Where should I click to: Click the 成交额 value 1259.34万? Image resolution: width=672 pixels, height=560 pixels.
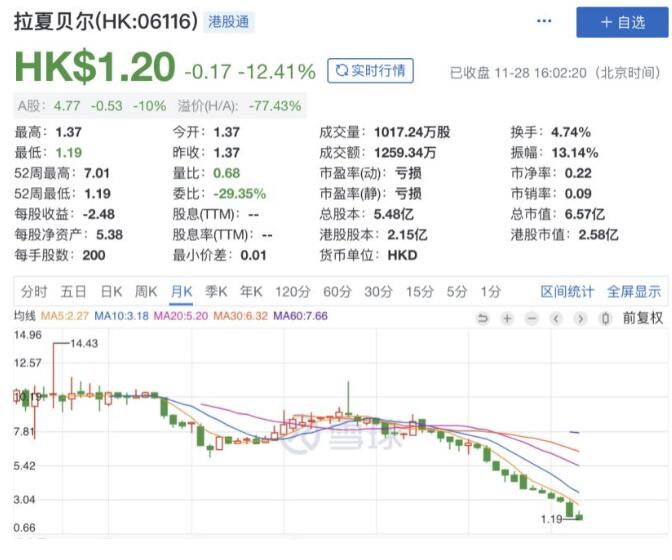coord(405,153)
